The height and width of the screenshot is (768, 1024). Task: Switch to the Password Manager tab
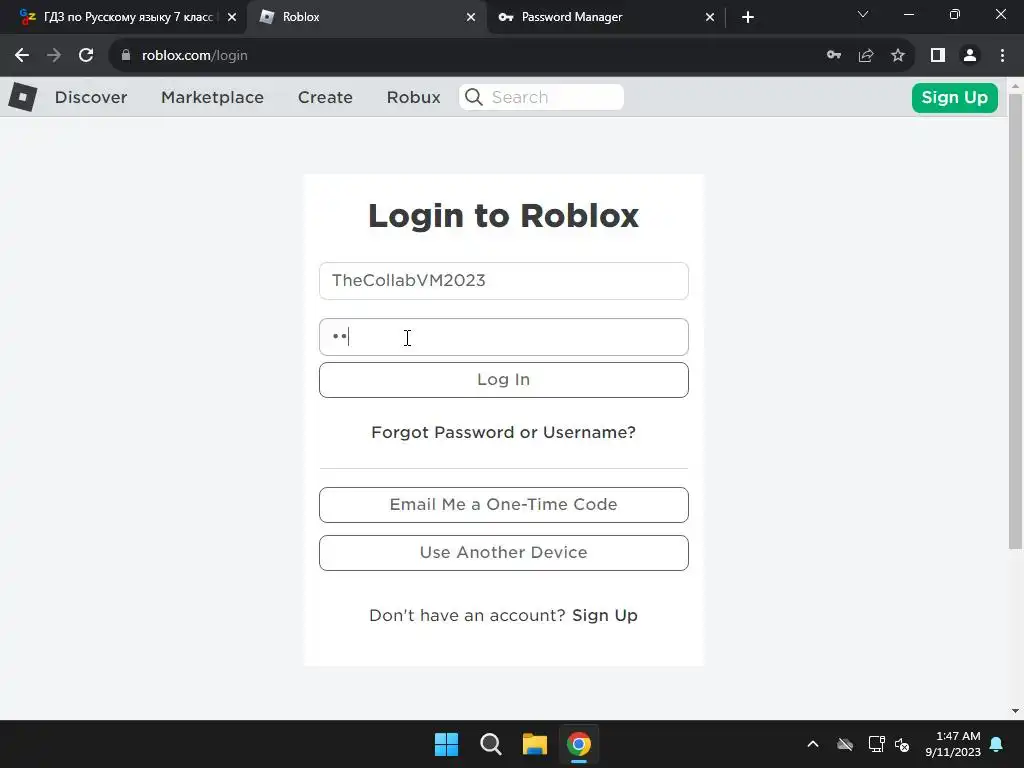pos(605,17)
